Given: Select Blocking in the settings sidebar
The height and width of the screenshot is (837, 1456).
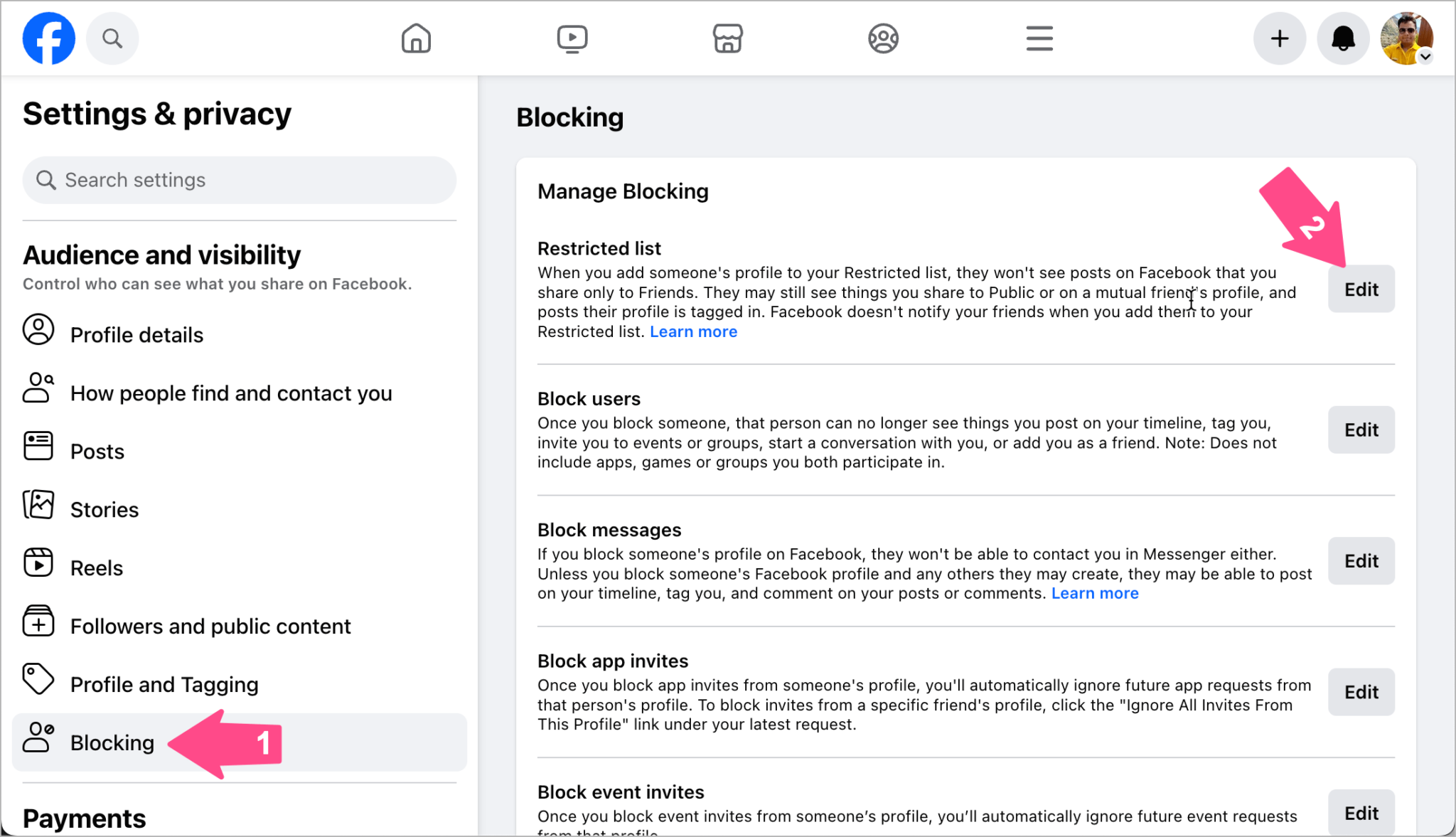Looking at the screenshot, I should pos(112,742).
